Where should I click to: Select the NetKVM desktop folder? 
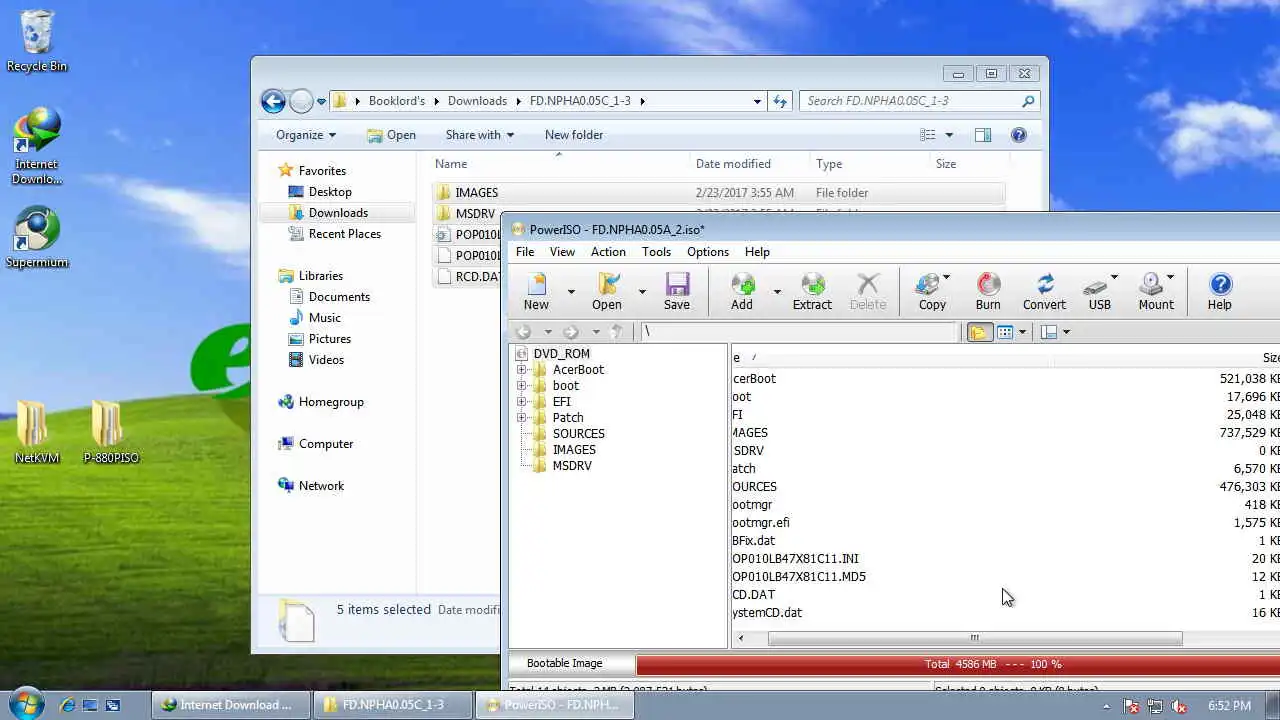(37, 433)
